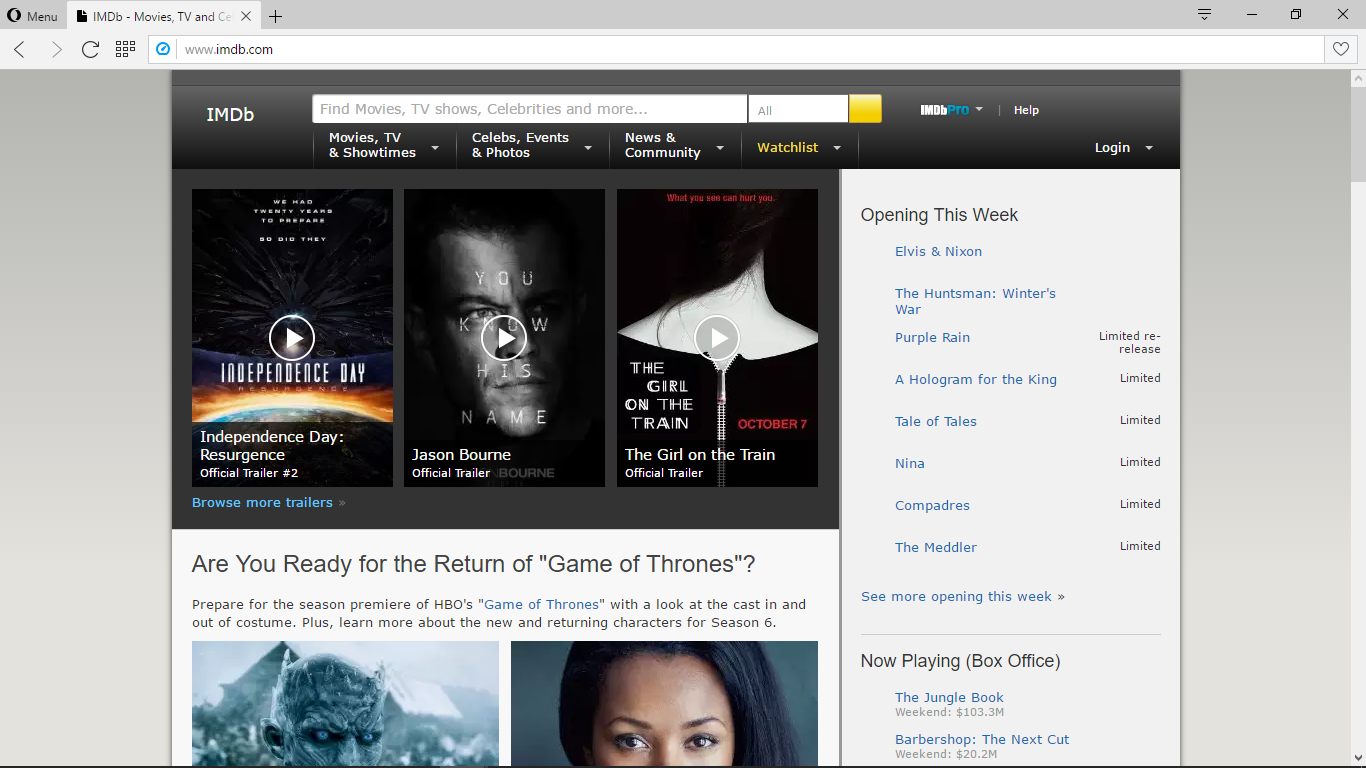Image resolution: width=1366 pixels, height=768 pixels.
Task: Click the browser Back arrow
Action: (x=20, y=49)
